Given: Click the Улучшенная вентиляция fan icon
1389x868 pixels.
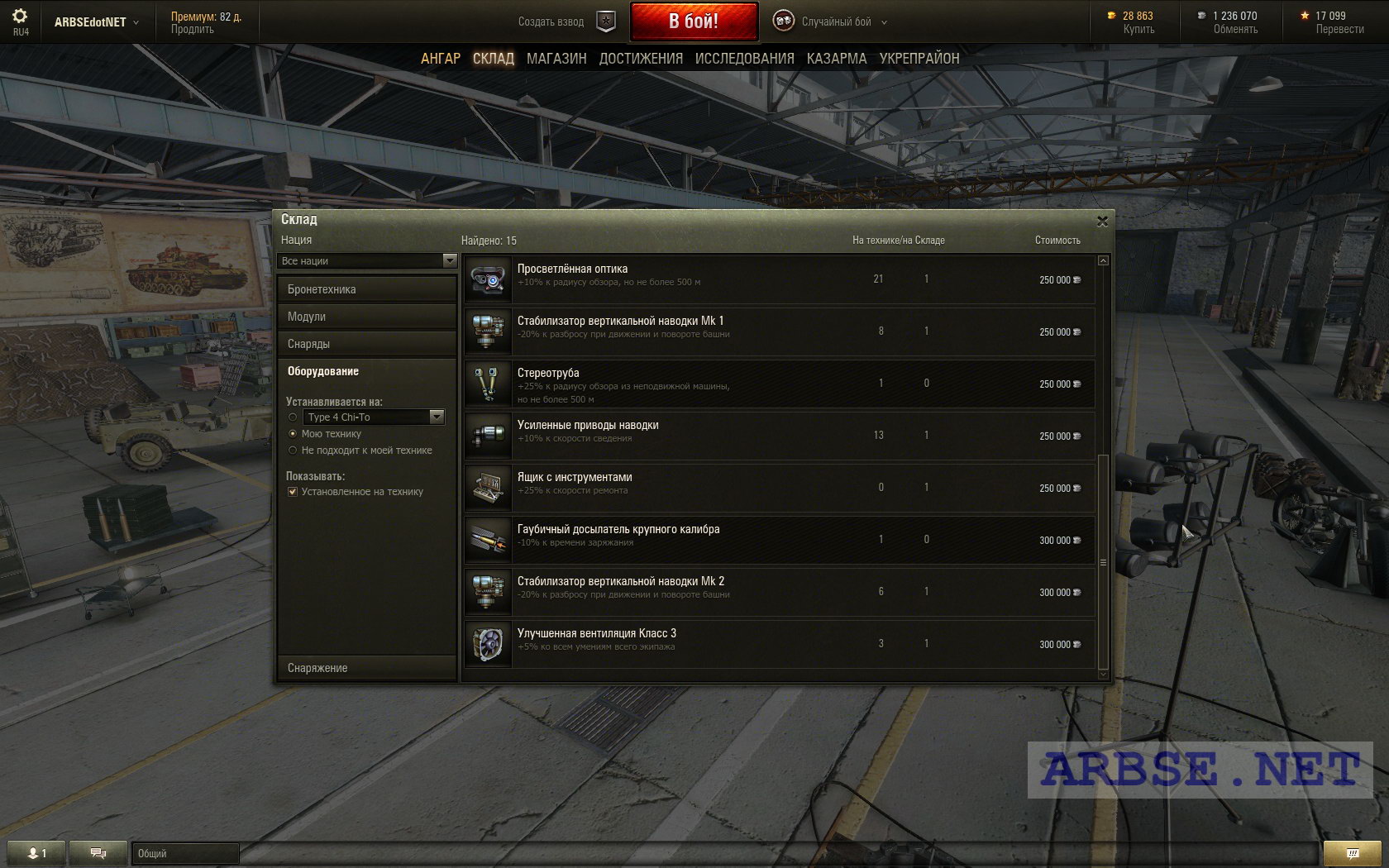Looking at the screenshot, I should coord(488,644).
